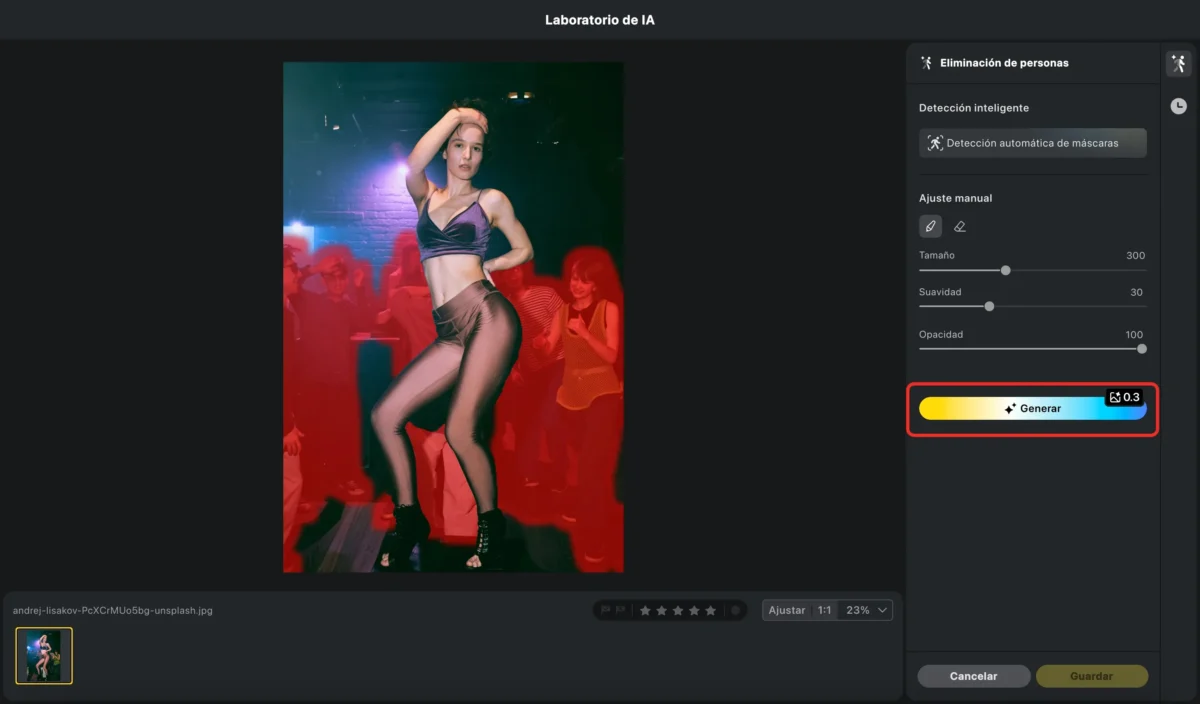The image size is (1200, 704).
Task: Expand the zoom chevron next to 23%
Action: point(882,610)
